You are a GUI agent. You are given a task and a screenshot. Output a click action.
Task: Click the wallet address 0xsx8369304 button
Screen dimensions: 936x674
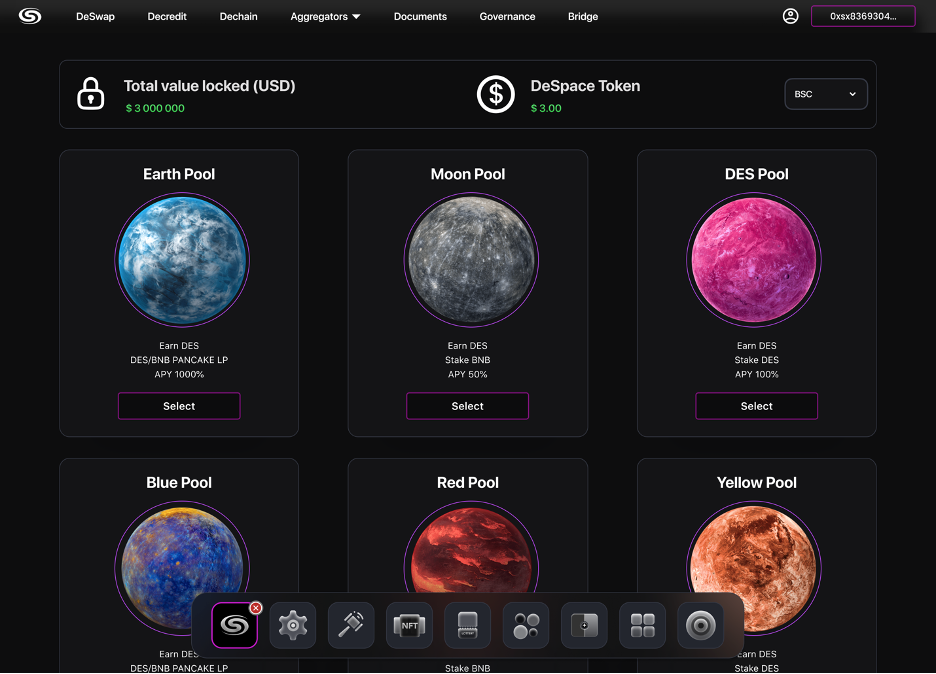(862, 16)
